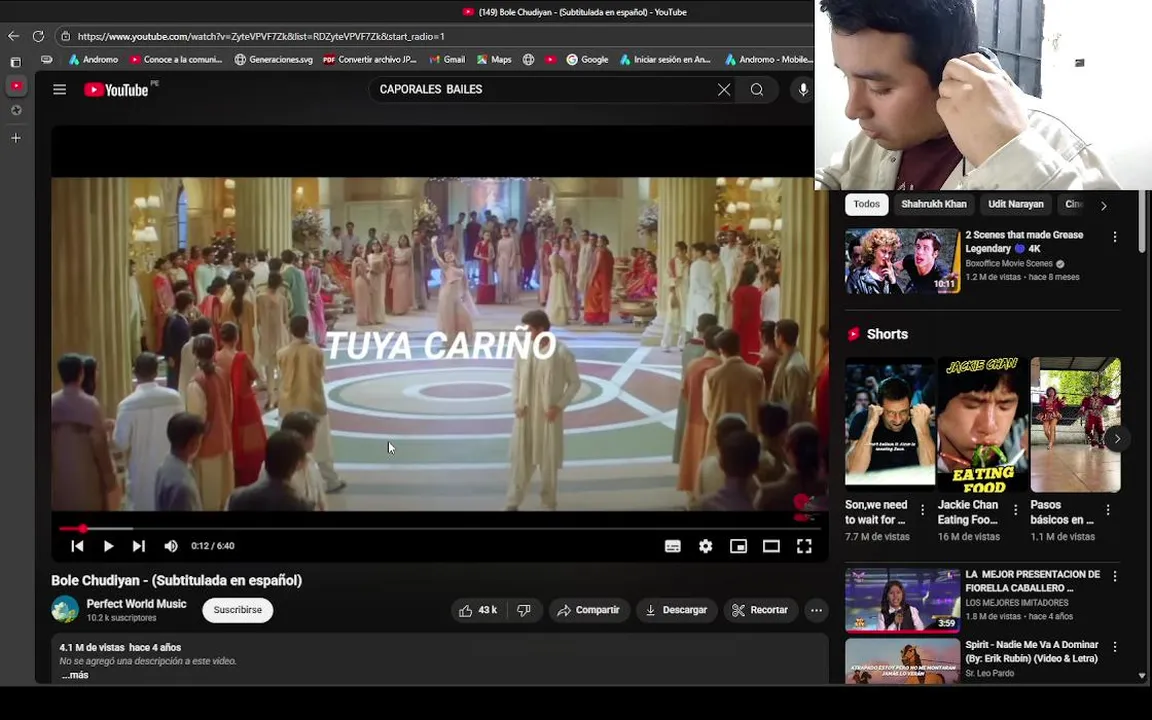Dislike the video
This screenshot has width=1152, height=720.
point(524,610)
